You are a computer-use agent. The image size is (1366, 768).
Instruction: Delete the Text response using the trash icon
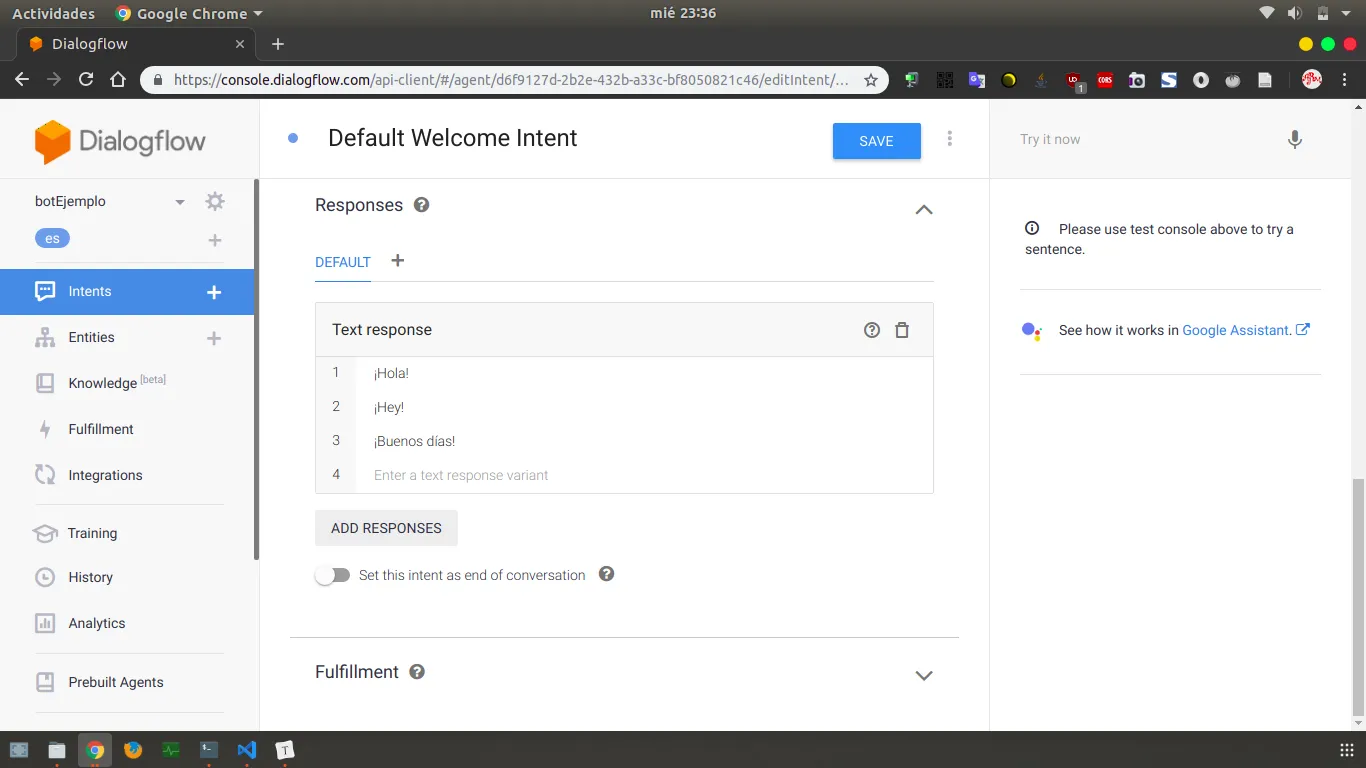coord(902,329)
